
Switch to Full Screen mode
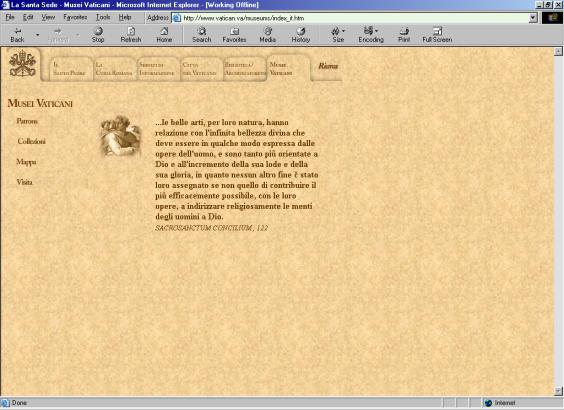click(437, 35)
